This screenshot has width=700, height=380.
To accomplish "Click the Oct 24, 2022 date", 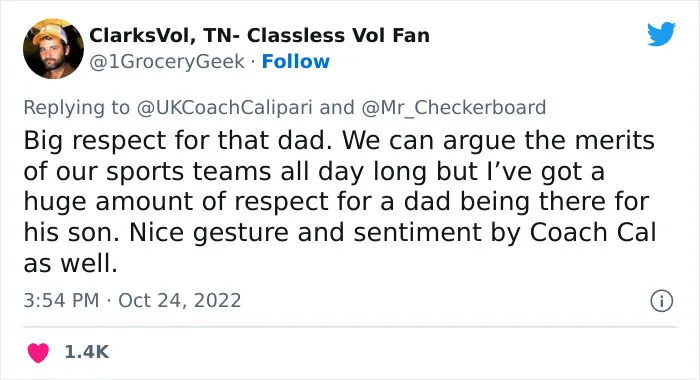I will coord(179,300).
